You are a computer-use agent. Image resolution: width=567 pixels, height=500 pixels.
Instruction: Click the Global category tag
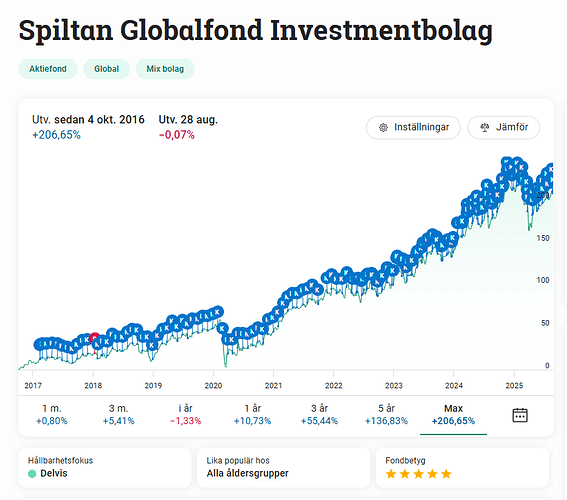tap(106, 69)
